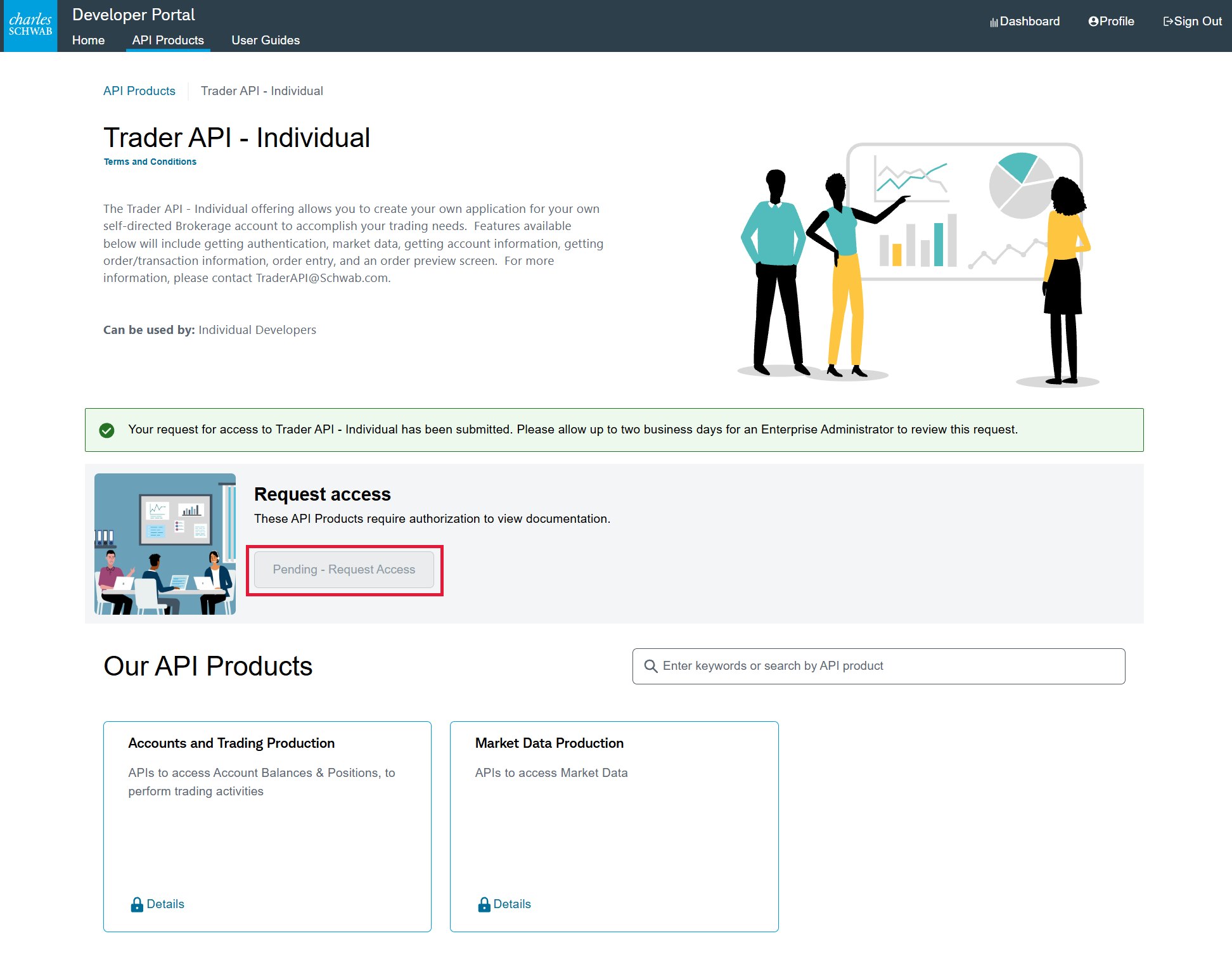Open Terms and Conditions link
This screenshot has height=955, width=1232.
coord(150,162)
